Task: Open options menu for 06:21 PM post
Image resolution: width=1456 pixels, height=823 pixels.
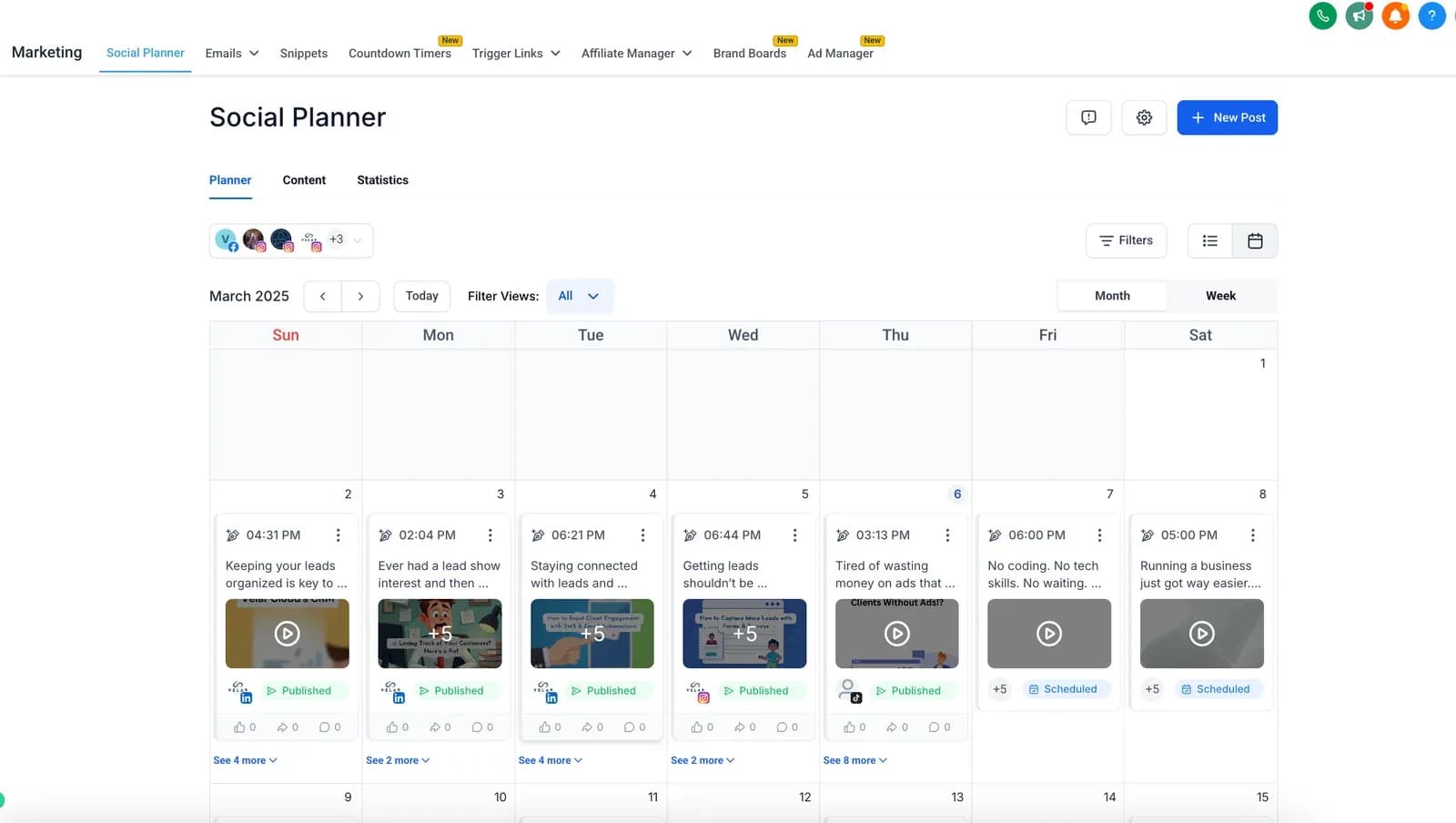Action: (642, 535)
